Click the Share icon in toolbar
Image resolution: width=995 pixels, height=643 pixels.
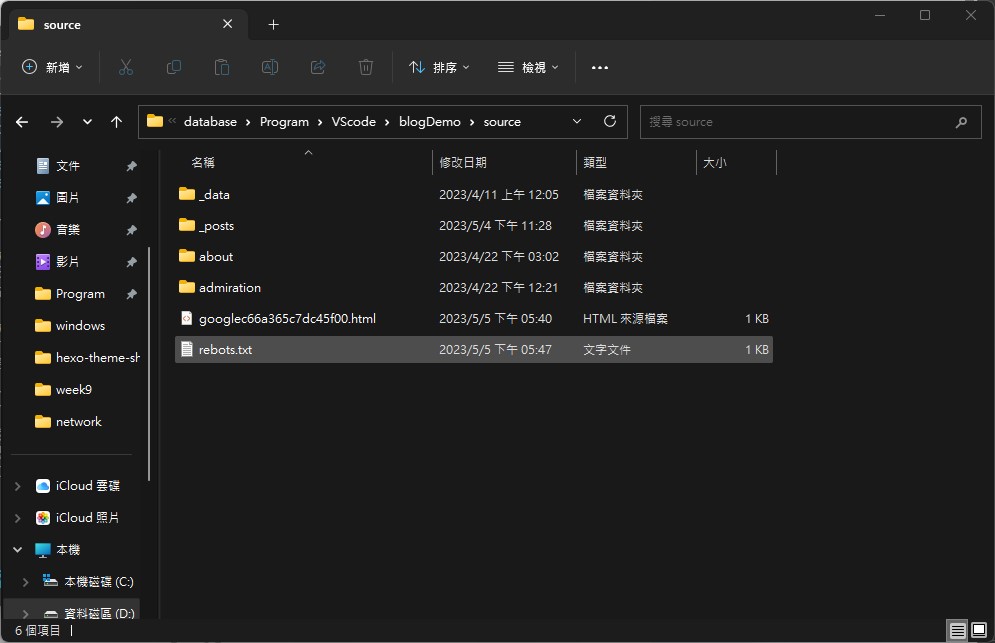click(318, 67)
